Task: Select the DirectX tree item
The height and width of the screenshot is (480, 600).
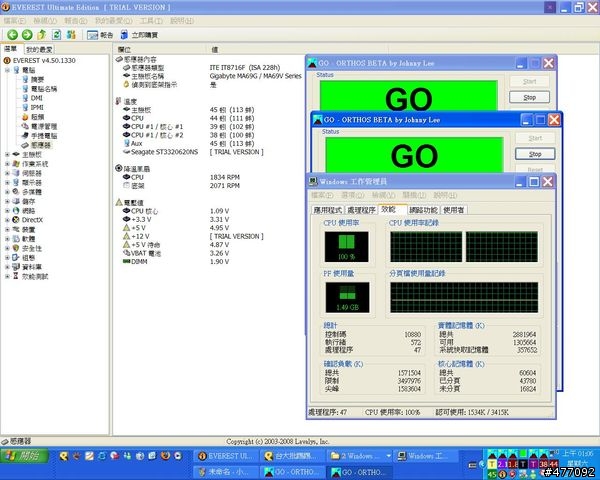Action: coord(32,220)
